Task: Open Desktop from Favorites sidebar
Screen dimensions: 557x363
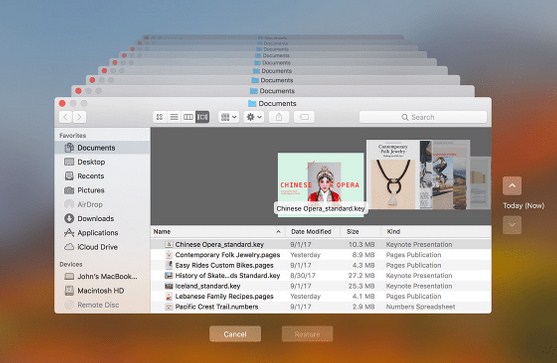Action: [x=102, y=162]
